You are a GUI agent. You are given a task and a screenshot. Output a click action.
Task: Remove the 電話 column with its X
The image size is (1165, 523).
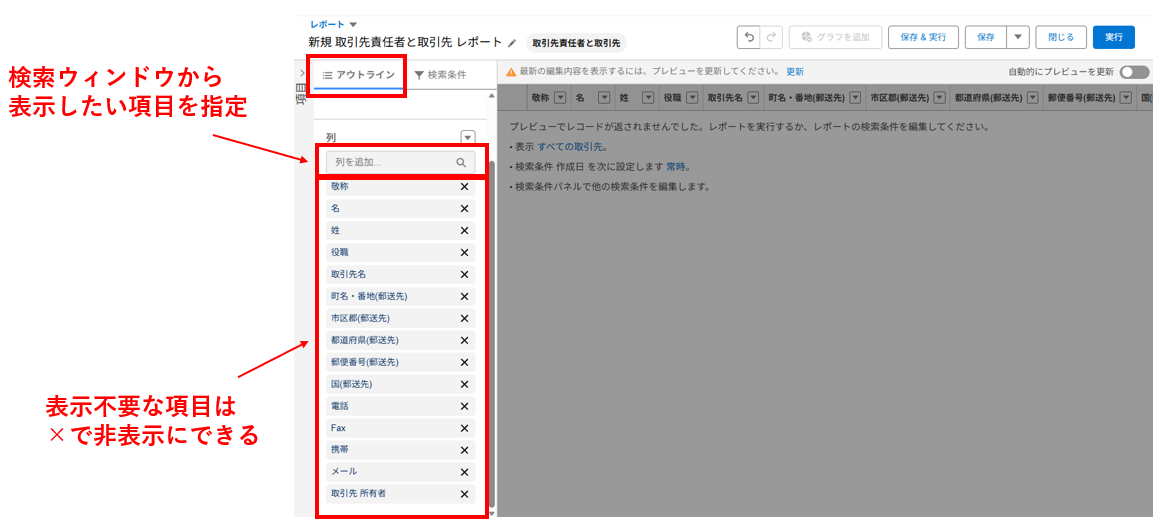[x=464, y=406]
